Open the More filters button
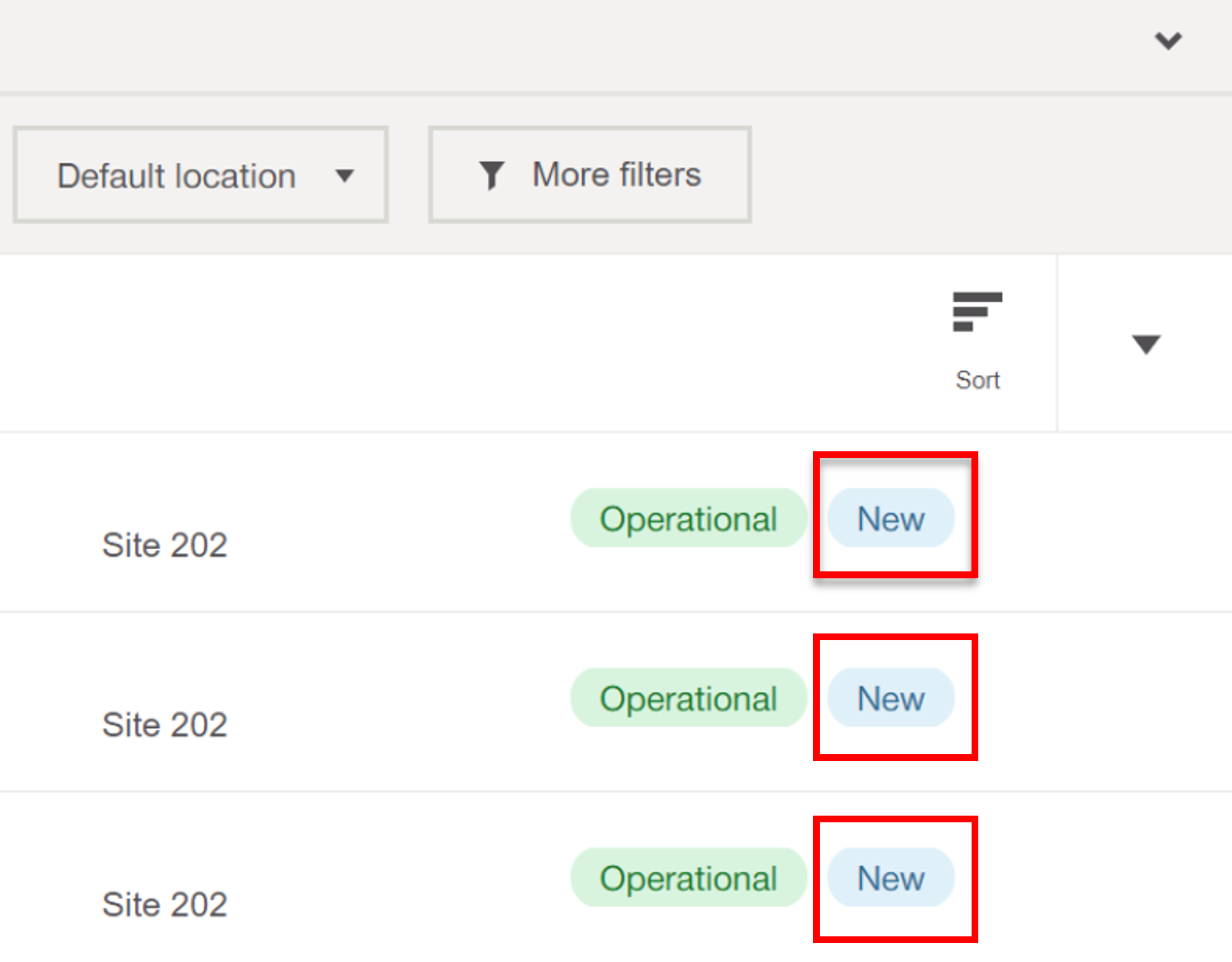 click(590, 175)
